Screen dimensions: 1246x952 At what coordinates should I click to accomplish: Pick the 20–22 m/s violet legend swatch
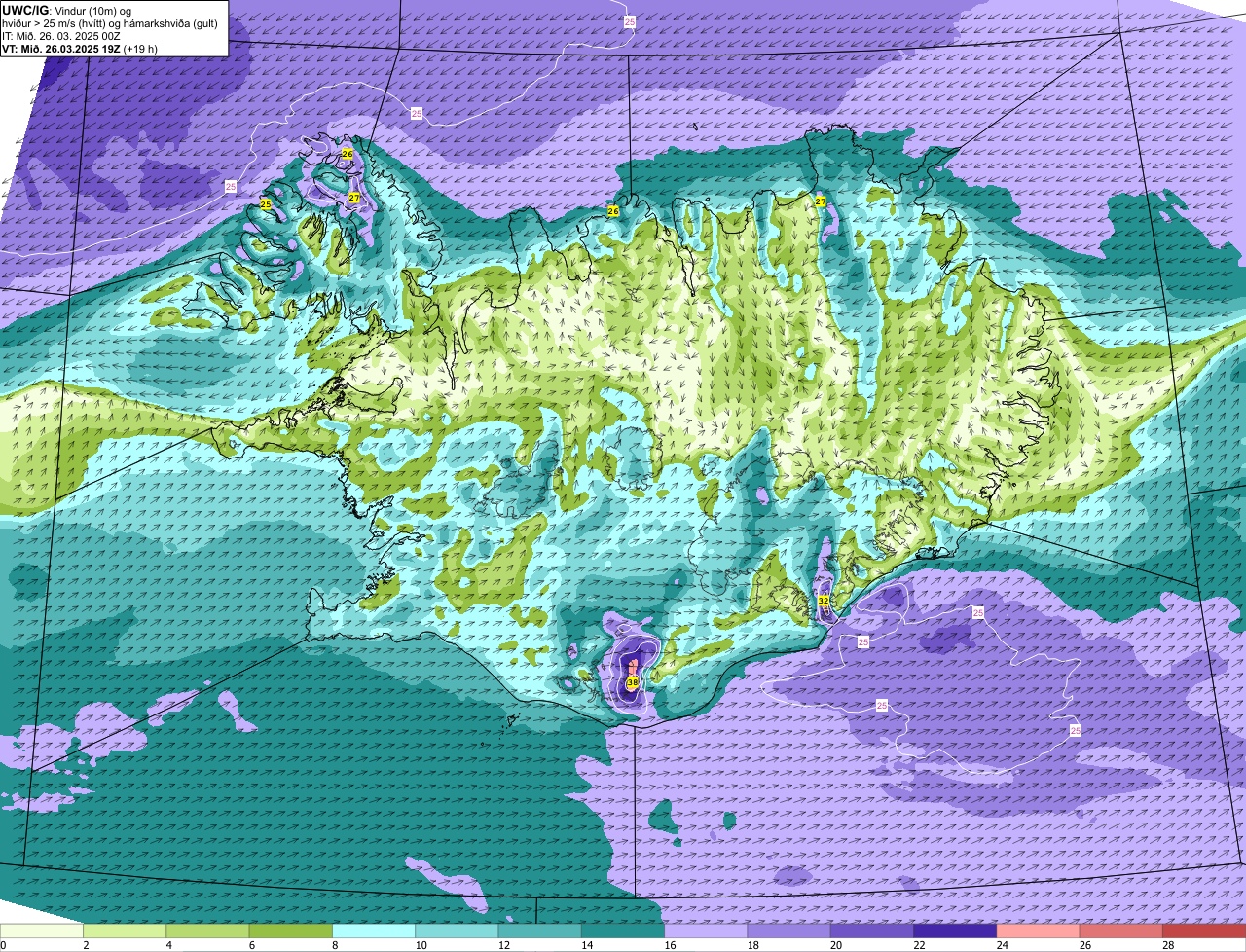[872, 931]
